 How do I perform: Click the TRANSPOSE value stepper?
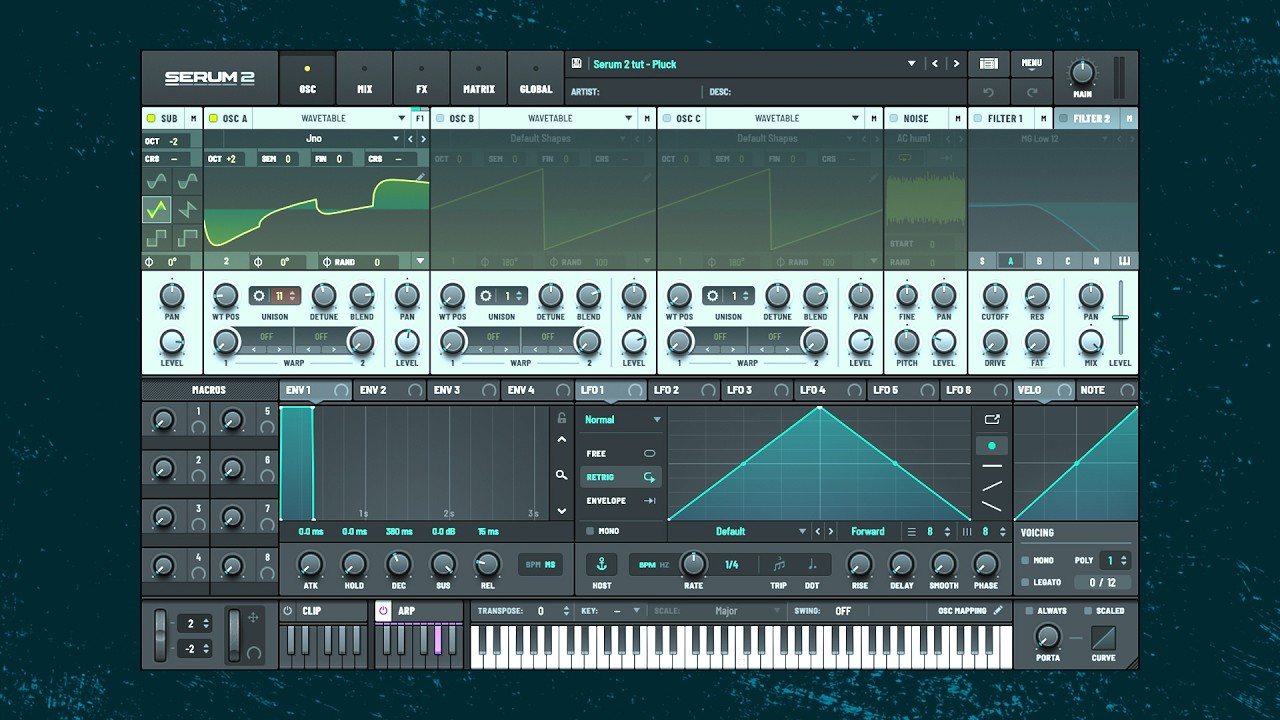coord(567,610)
